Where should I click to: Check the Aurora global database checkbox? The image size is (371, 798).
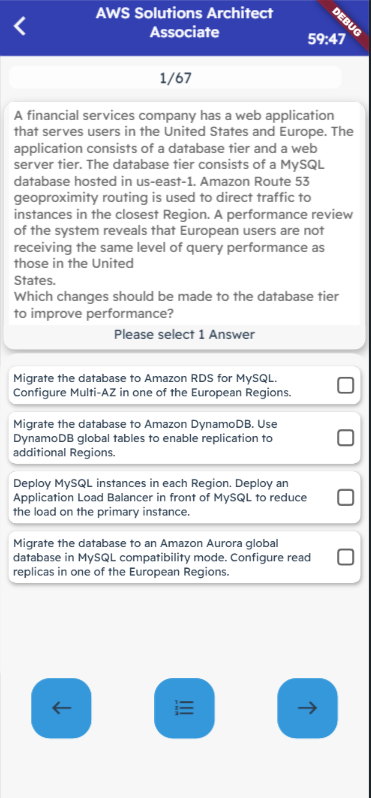coord(346,557)
